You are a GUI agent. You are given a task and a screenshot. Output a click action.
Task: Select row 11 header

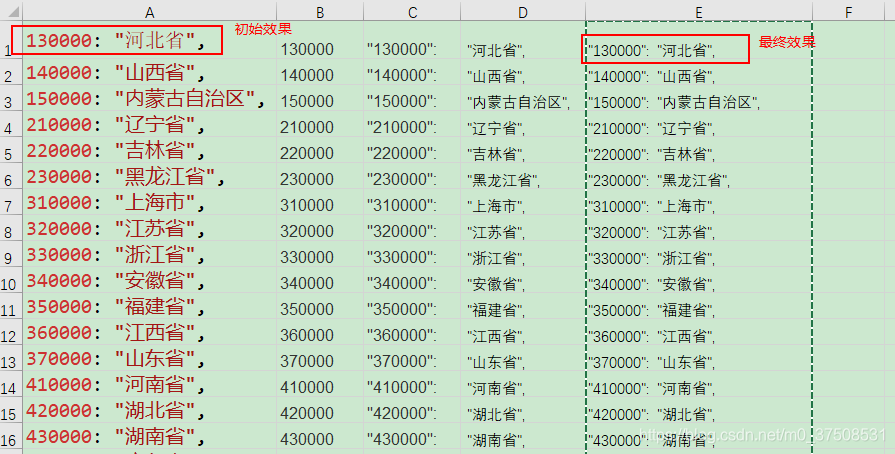(x=11, y=306)
